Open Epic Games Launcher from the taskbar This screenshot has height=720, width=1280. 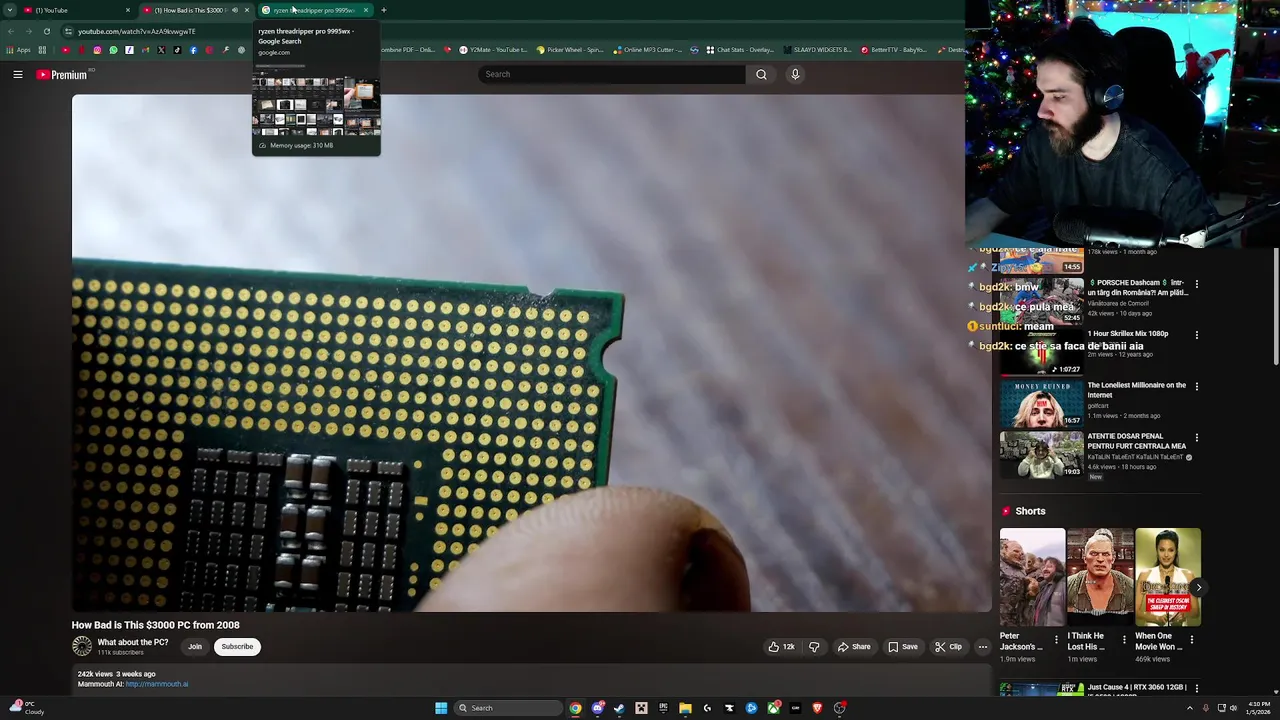[663, 708]
